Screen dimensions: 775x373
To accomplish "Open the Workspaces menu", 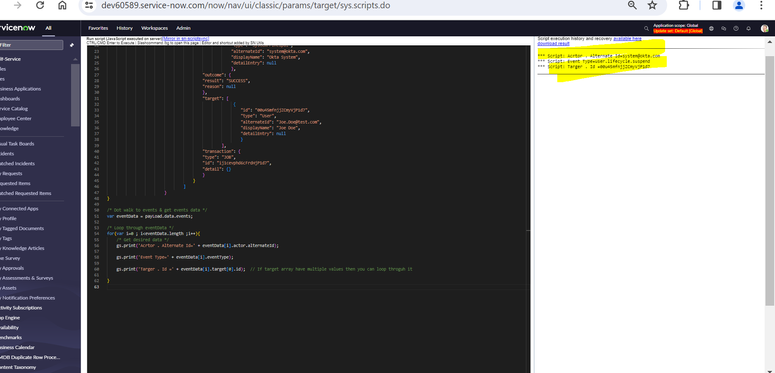I will pos(154,28).
